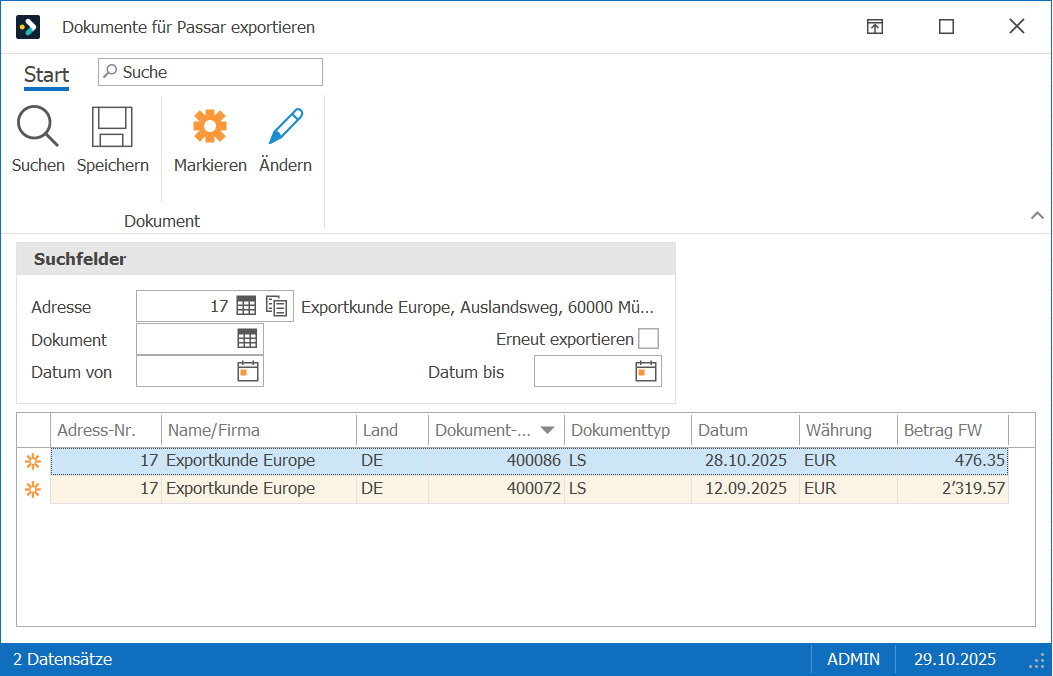Click the window resize grip in status bar
This screenshot has height=676, width=1053.
pos(1038,661)
